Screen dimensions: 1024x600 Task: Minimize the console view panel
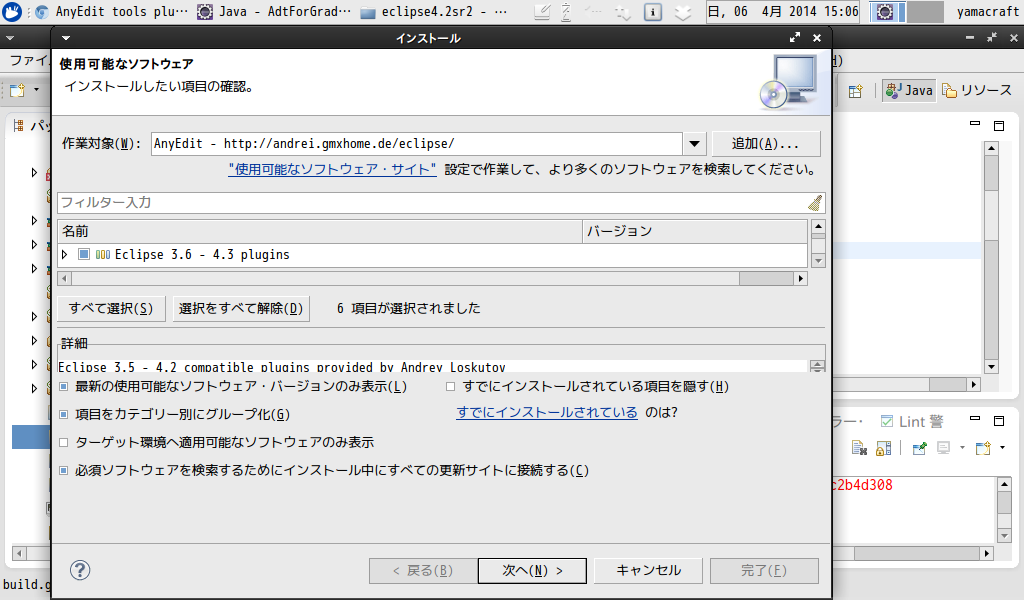click(975, 419)
